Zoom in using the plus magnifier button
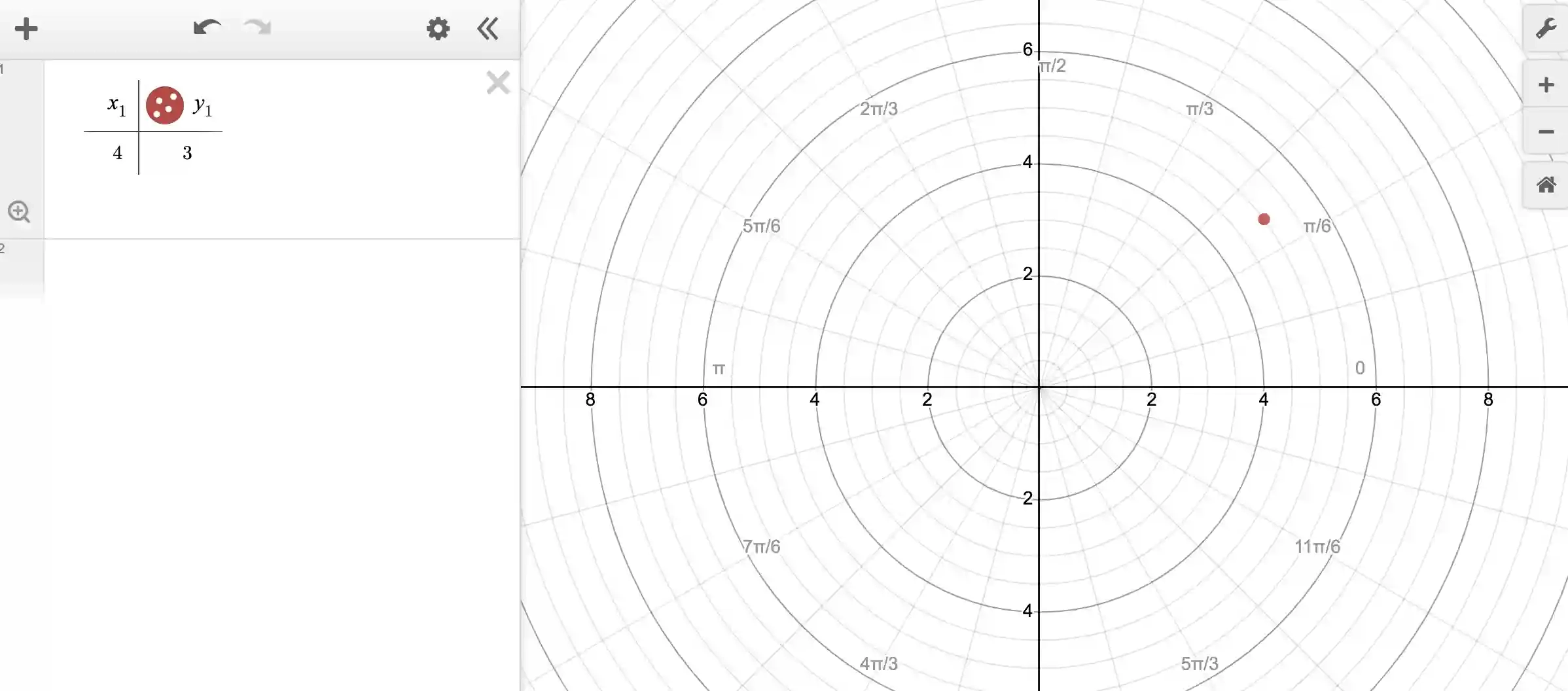This screenshot has height=691, width=1568. [1544, 83]
